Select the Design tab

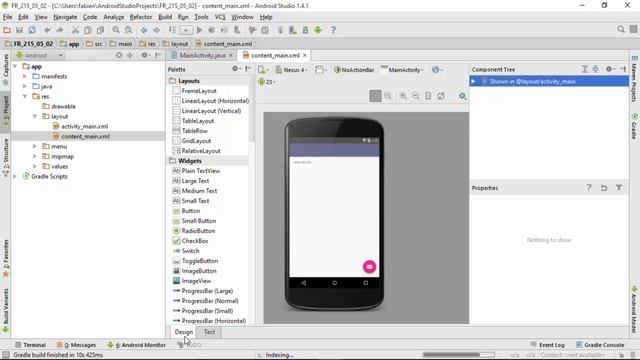(184, 332)
